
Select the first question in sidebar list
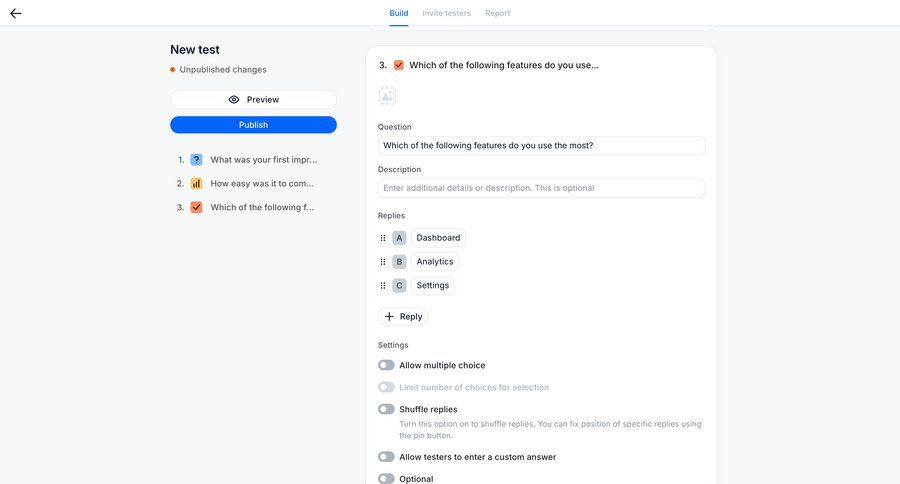click(x=263, y=160)
